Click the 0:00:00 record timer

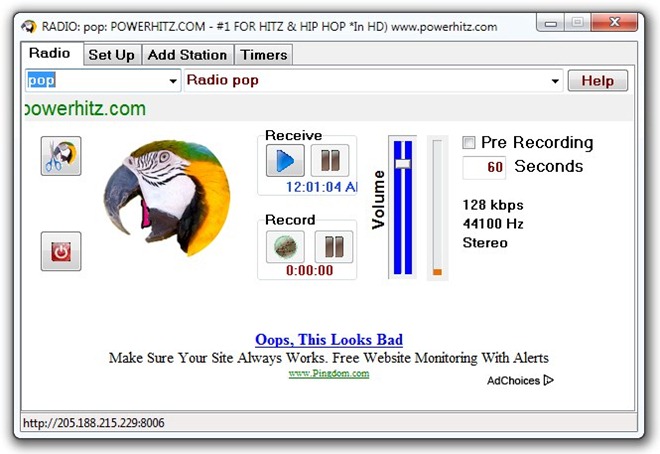pos(309,271)
